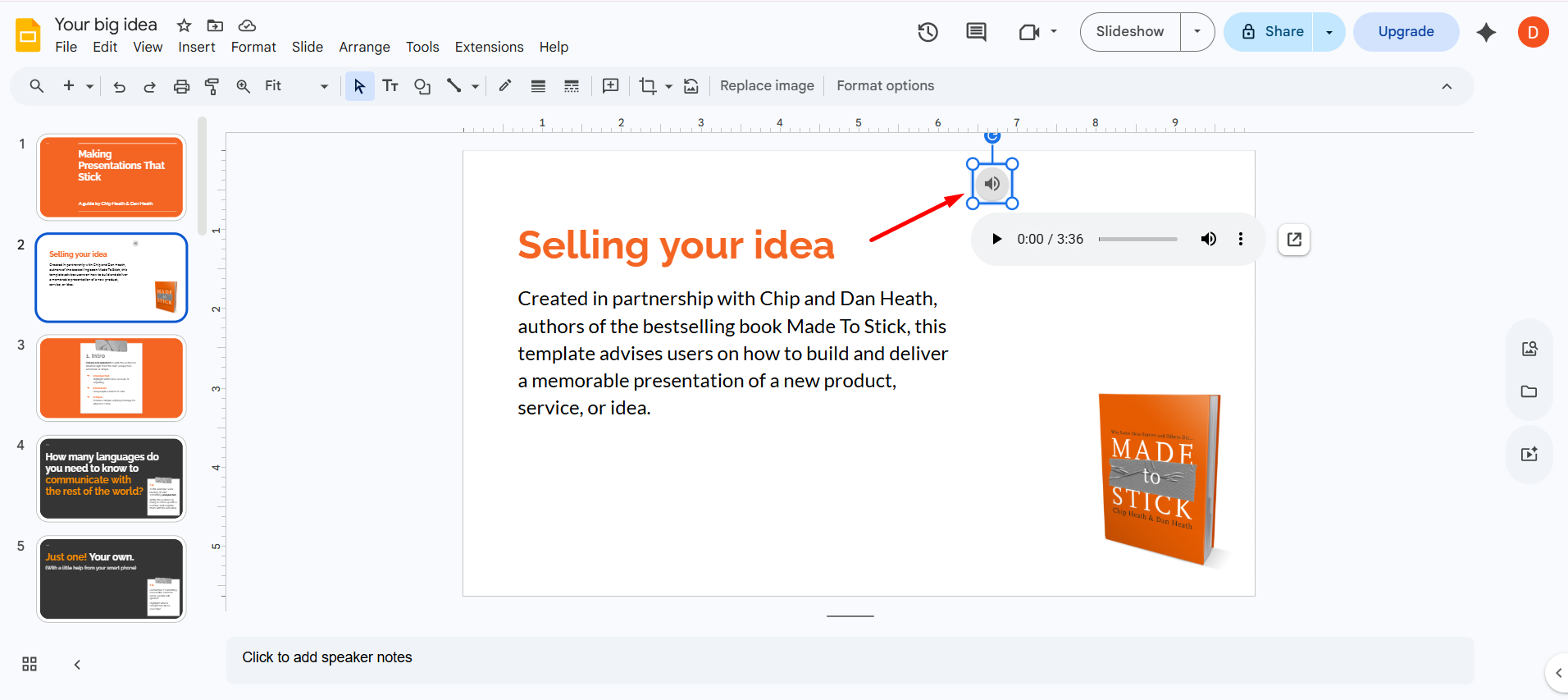Screen dimensions: 1568x700
Task: Activate the crop image tool
Action: click(647, 86)
